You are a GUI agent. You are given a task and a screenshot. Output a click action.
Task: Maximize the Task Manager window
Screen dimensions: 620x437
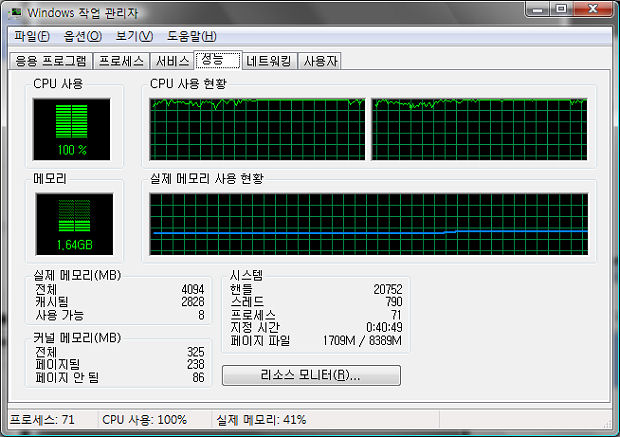[561, 9]
